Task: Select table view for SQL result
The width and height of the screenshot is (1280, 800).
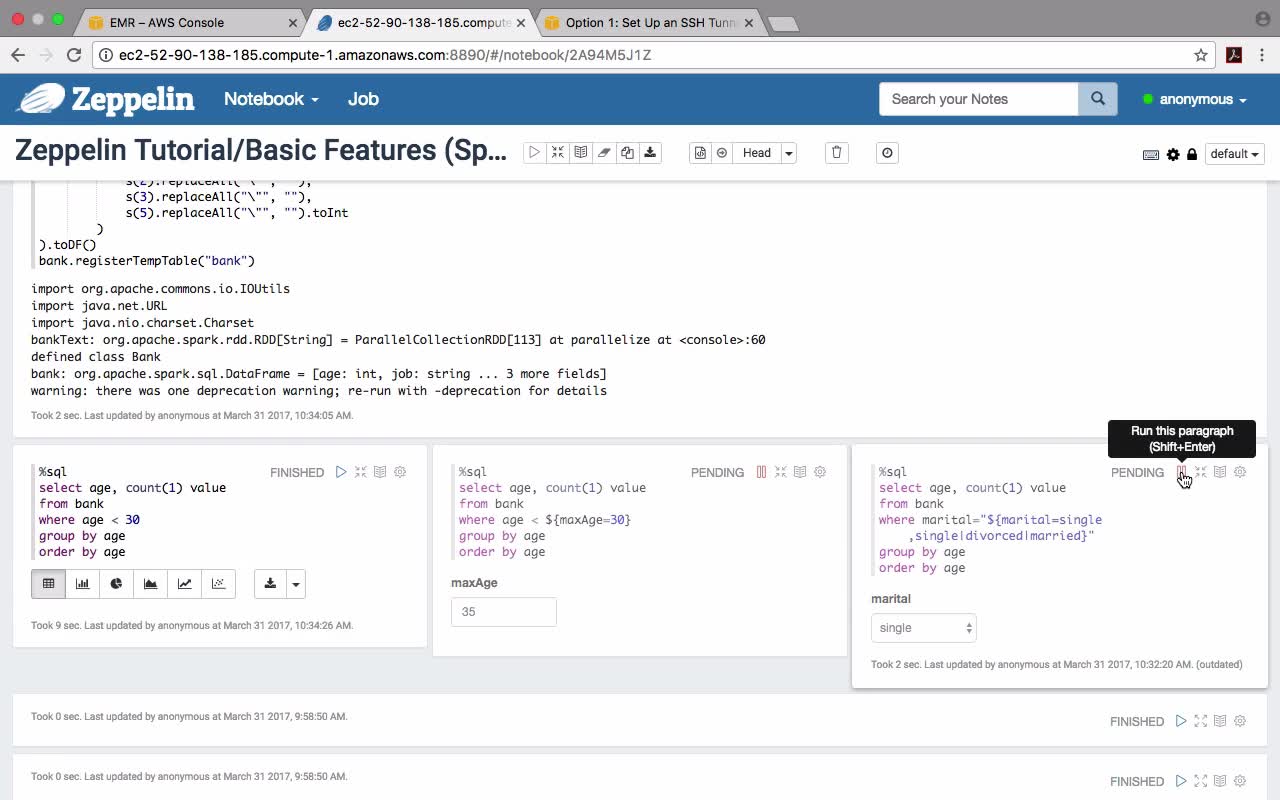Action: click(49, 584)
